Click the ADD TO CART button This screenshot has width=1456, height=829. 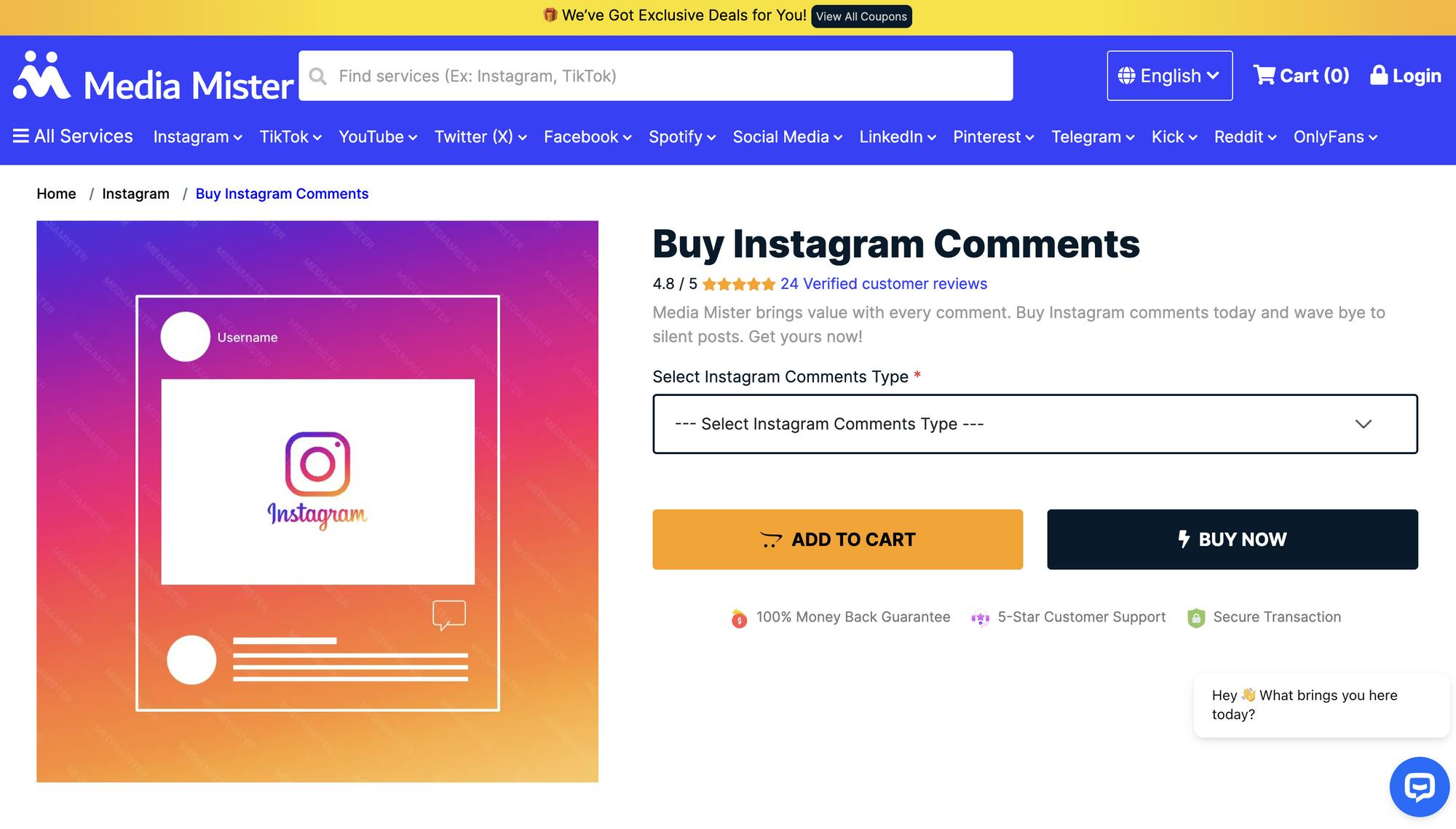838,539
